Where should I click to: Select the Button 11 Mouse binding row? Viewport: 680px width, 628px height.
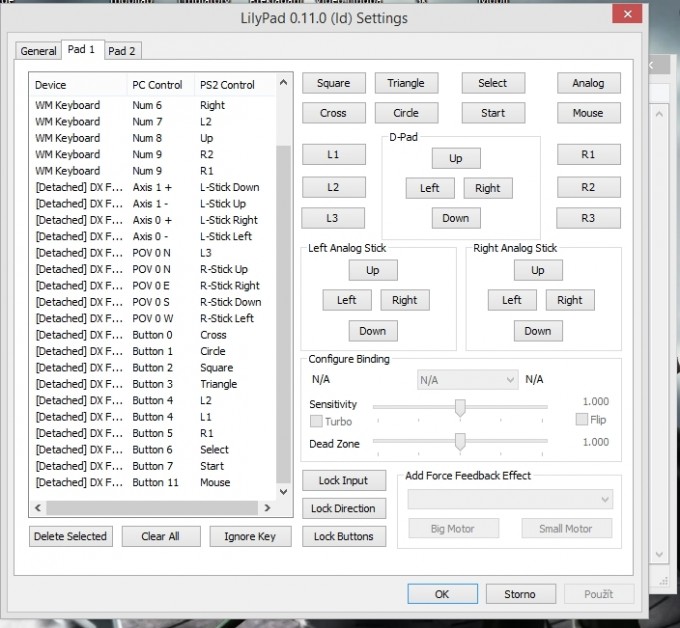tap(153, 482)
